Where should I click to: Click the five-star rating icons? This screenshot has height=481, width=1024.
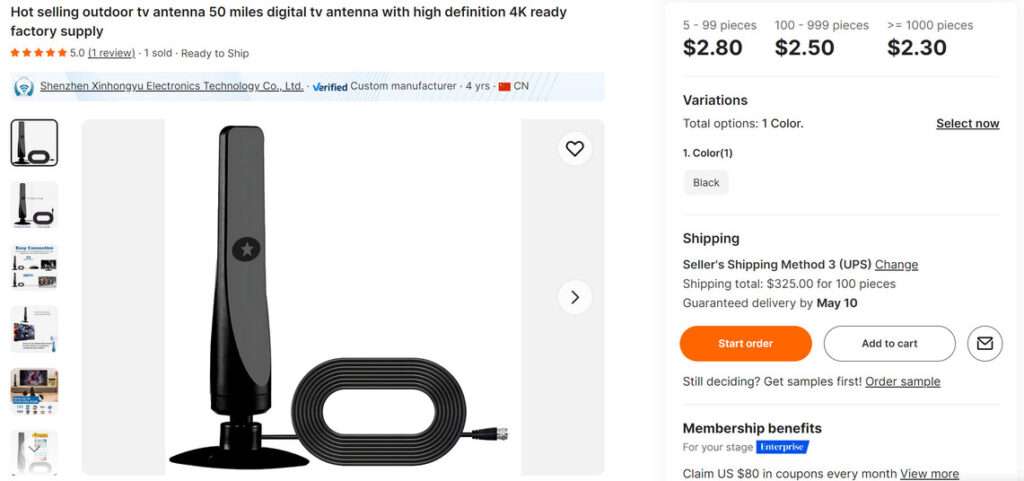pos(38,53)
